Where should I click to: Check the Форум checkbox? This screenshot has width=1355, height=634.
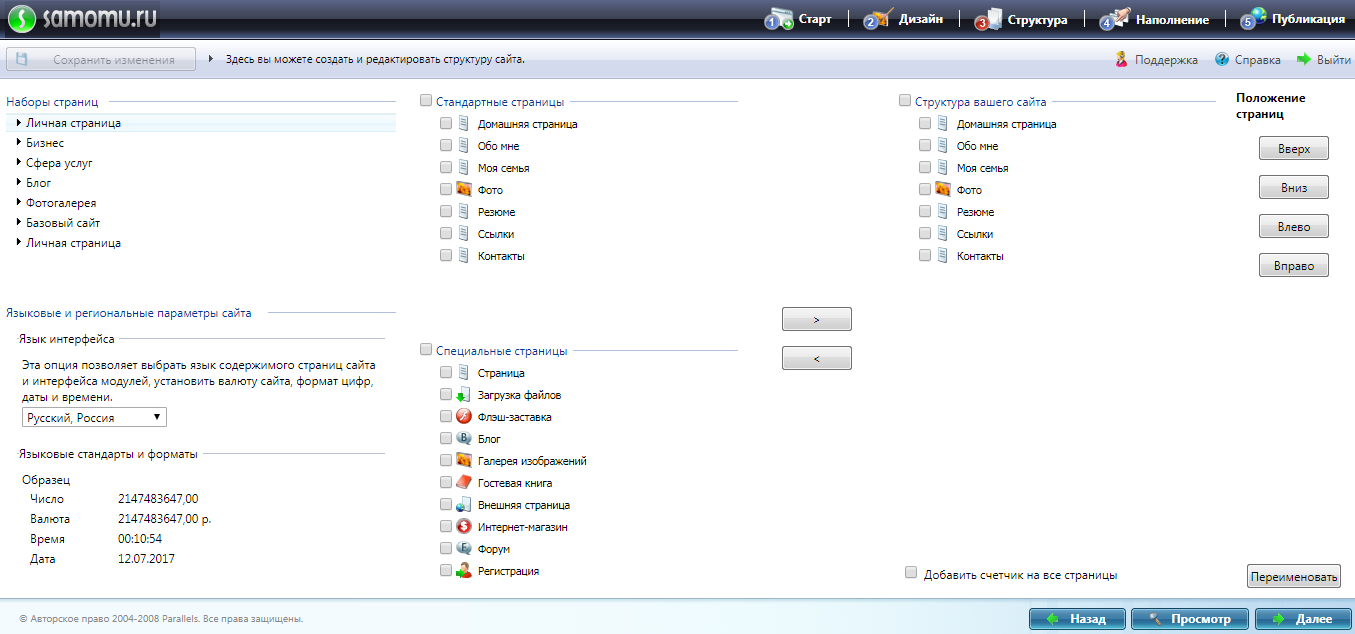(446, 549)
